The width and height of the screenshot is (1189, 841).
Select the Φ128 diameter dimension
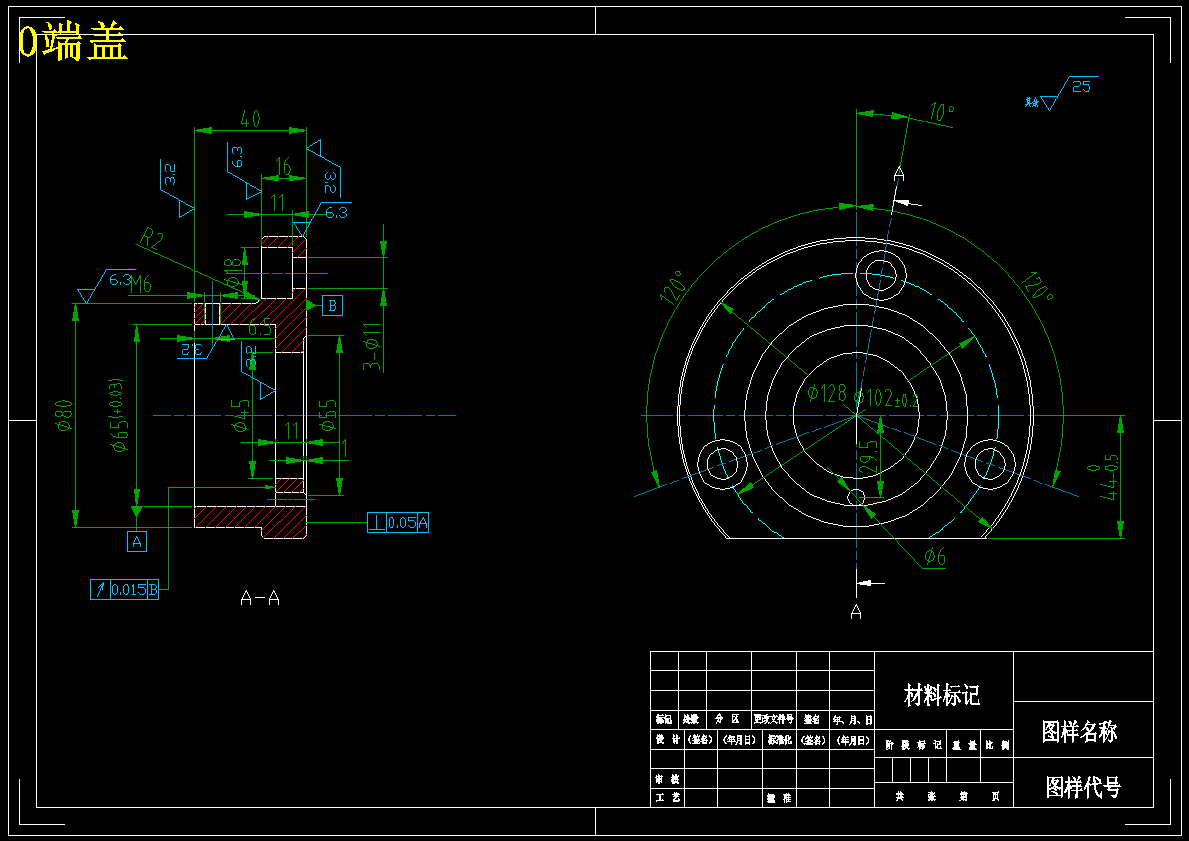(x=826, y=393)
